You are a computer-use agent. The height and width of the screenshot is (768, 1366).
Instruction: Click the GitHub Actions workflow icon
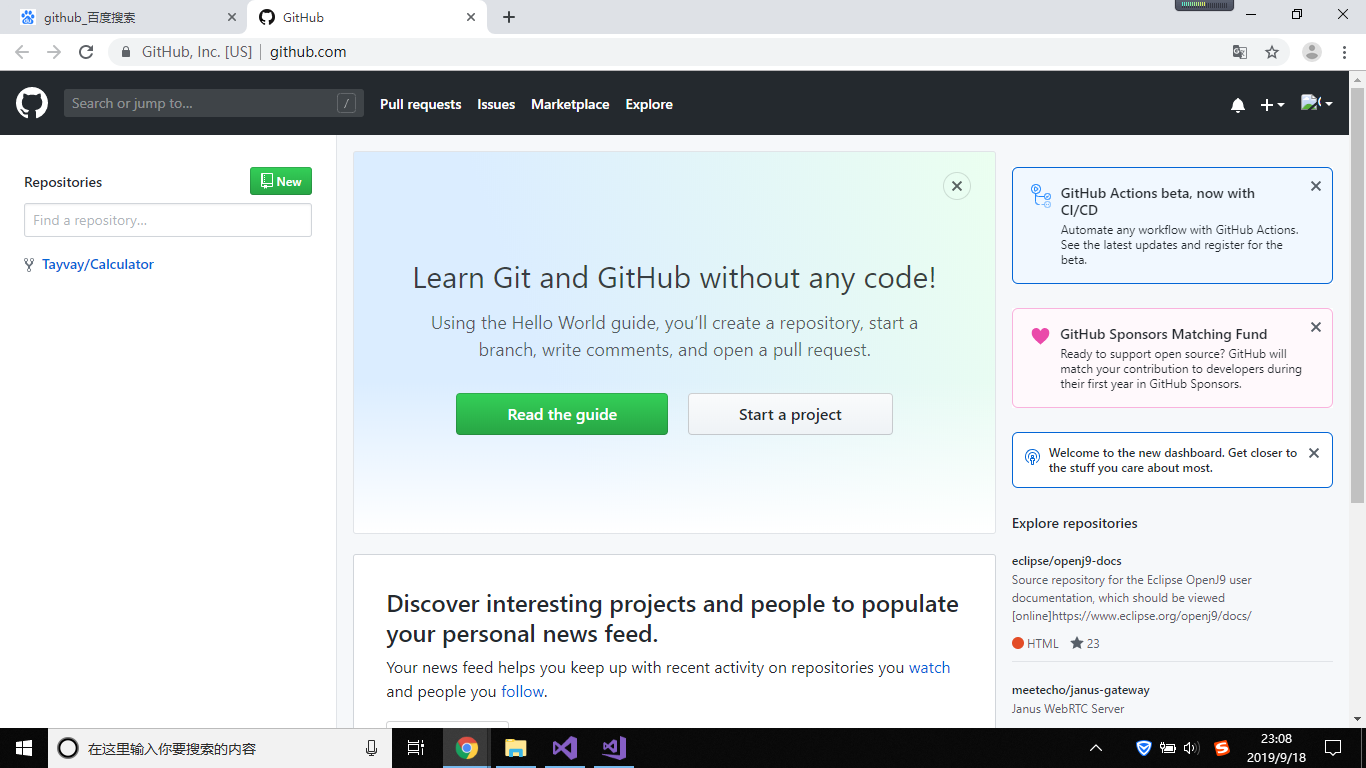1041,195
